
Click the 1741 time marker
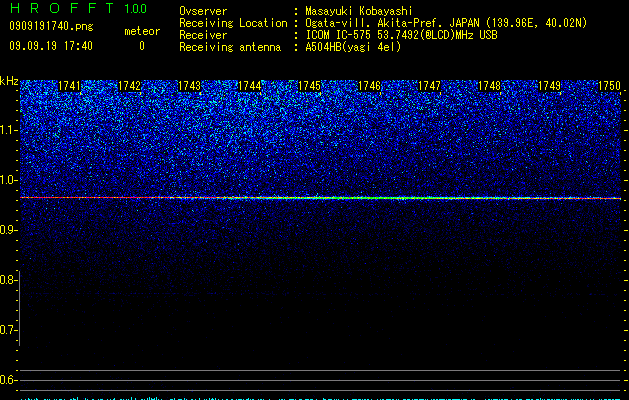coord(69,86)
